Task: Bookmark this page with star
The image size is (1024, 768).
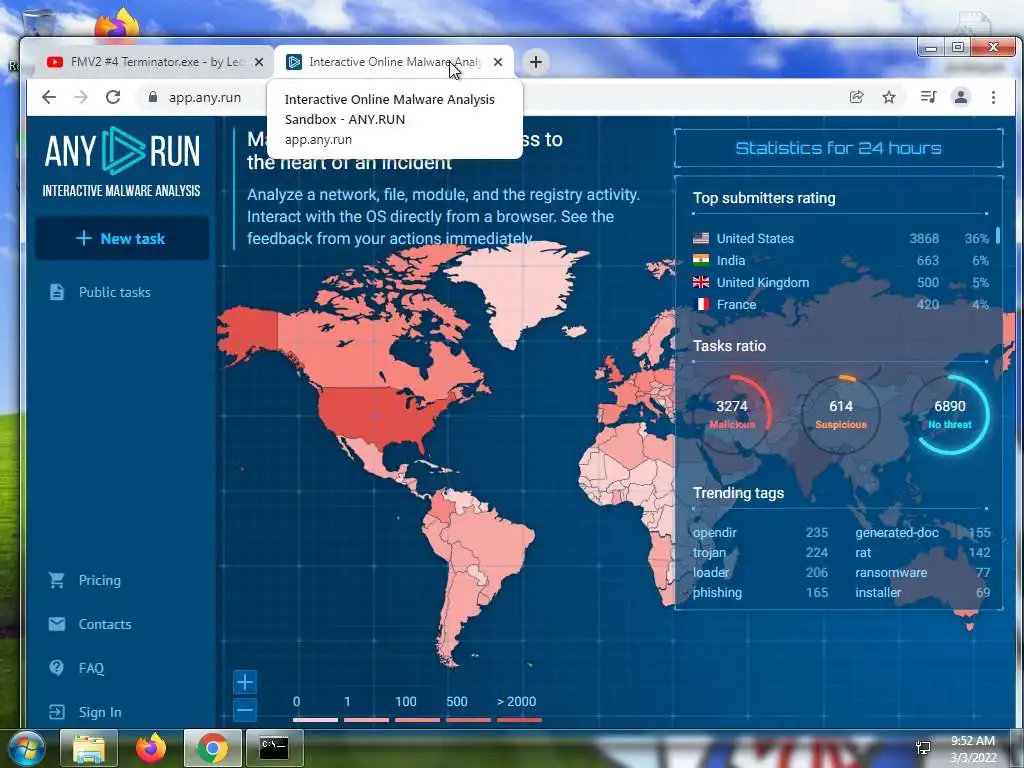Action: [x=889, y=97]
